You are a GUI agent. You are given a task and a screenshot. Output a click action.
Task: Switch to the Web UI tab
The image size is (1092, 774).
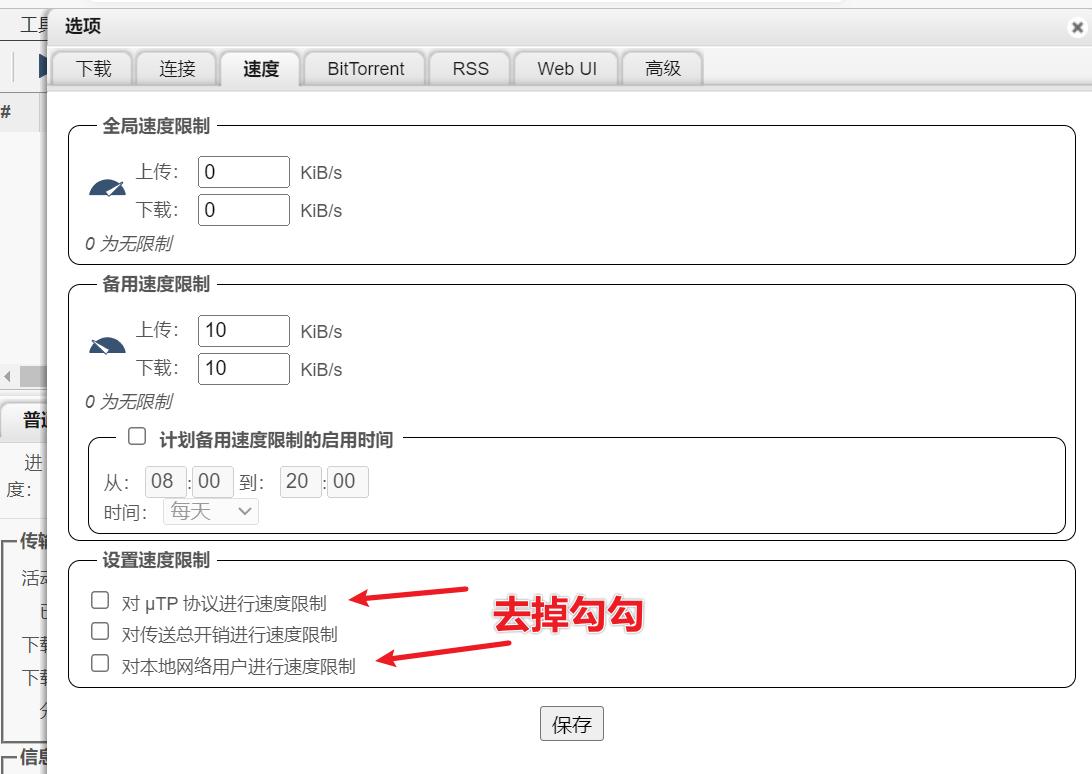565,68
